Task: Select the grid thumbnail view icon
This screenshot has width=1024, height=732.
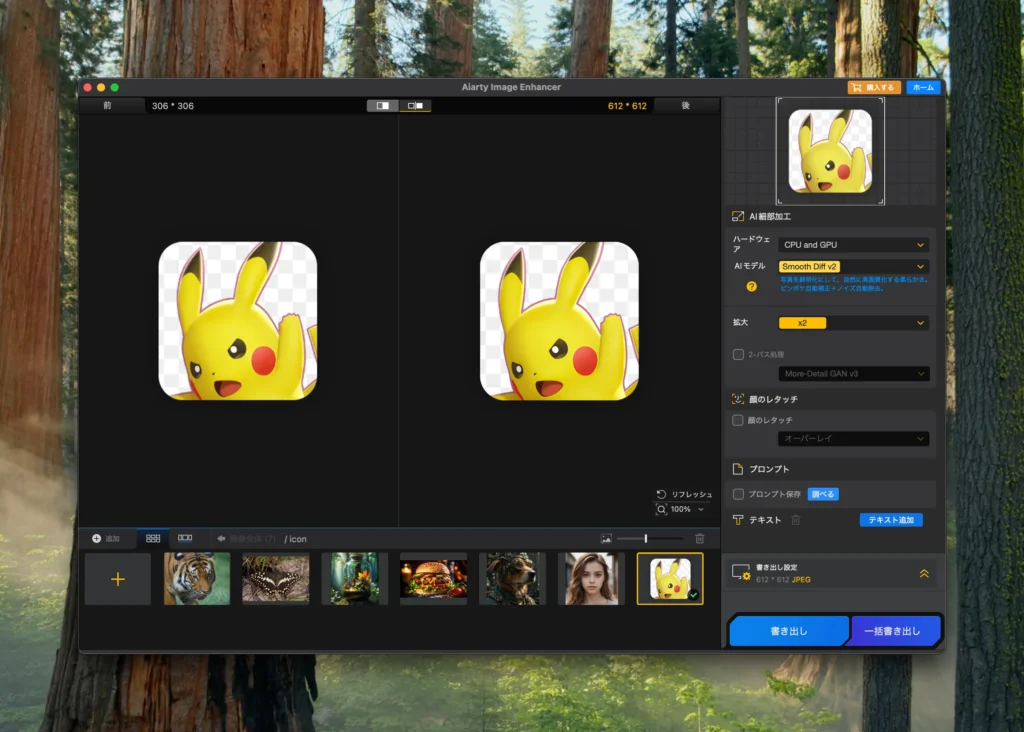Action: (x=153, y=538)
